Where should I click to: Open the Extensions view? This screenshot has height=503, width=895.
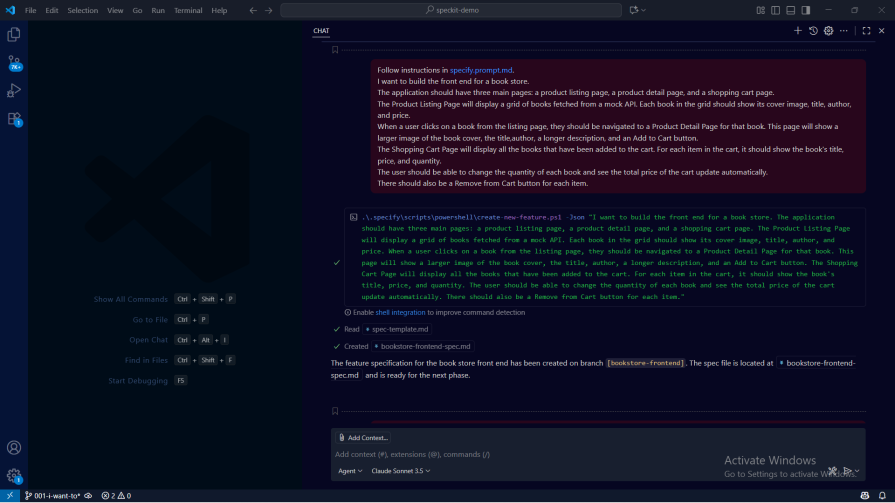pos(14,119)
